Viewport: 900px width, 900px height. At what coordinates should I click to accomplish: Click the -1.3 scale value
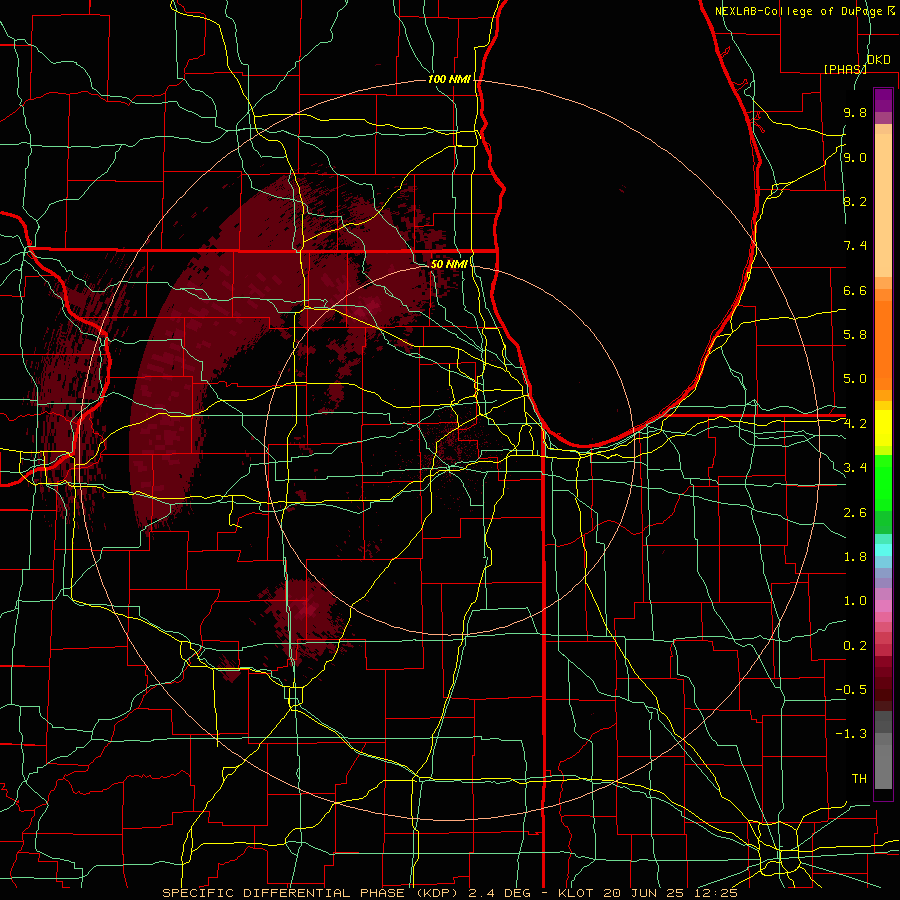pos(851,734)
